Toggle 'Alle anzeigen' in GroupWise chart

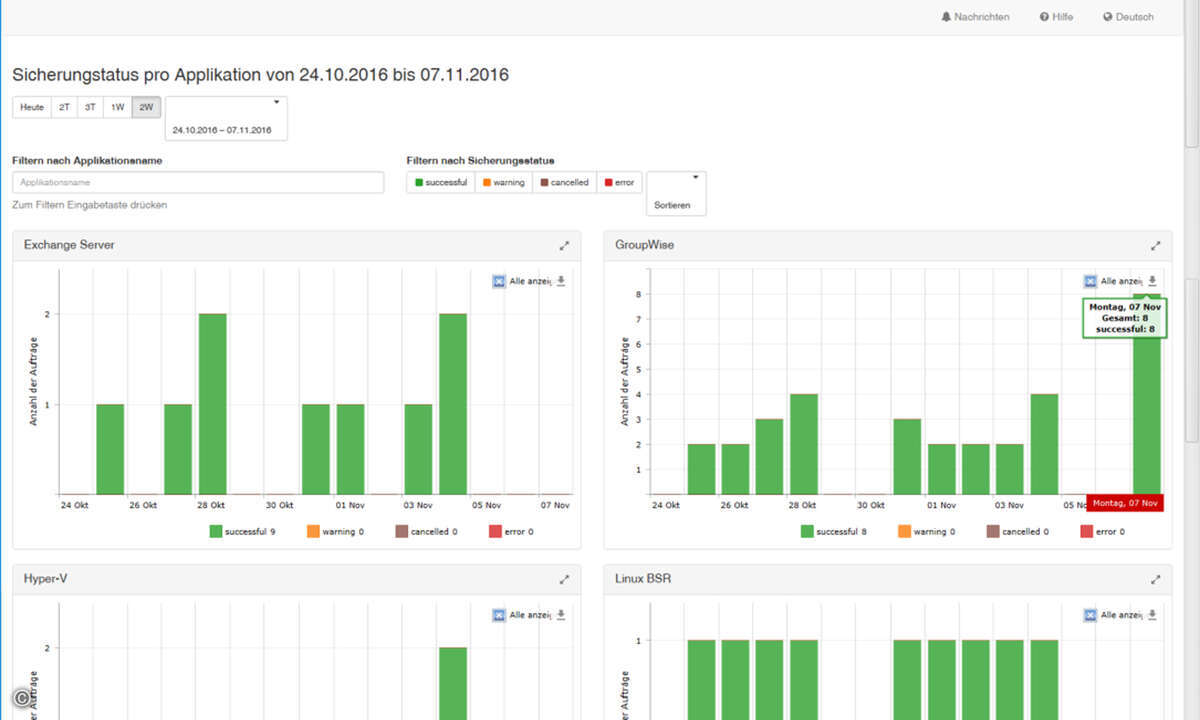pos(1114,282)
